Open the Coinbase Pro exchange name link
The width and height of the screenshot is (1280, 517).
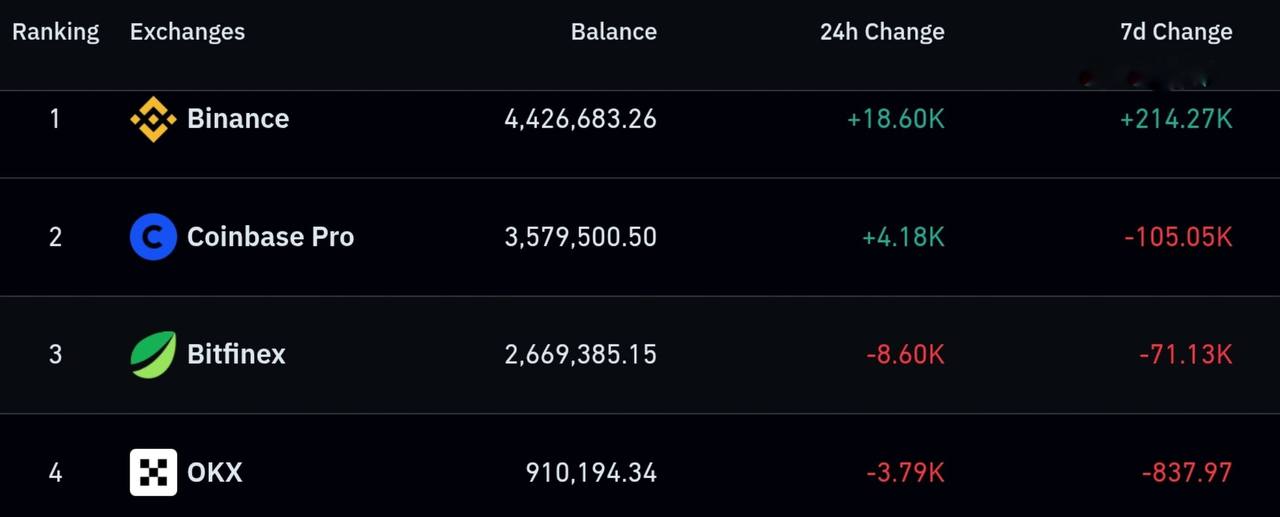coord(271,237)
